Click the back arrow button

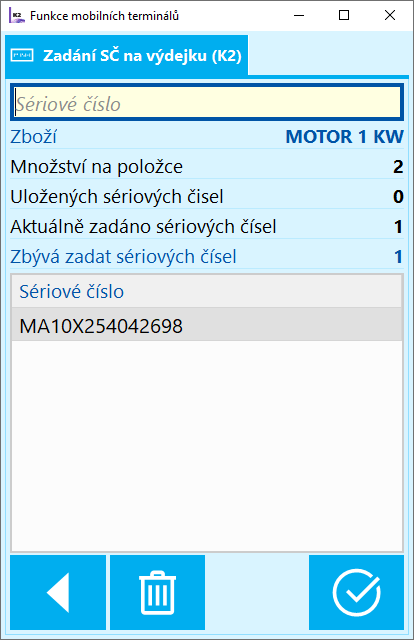(x=58, y=592)
